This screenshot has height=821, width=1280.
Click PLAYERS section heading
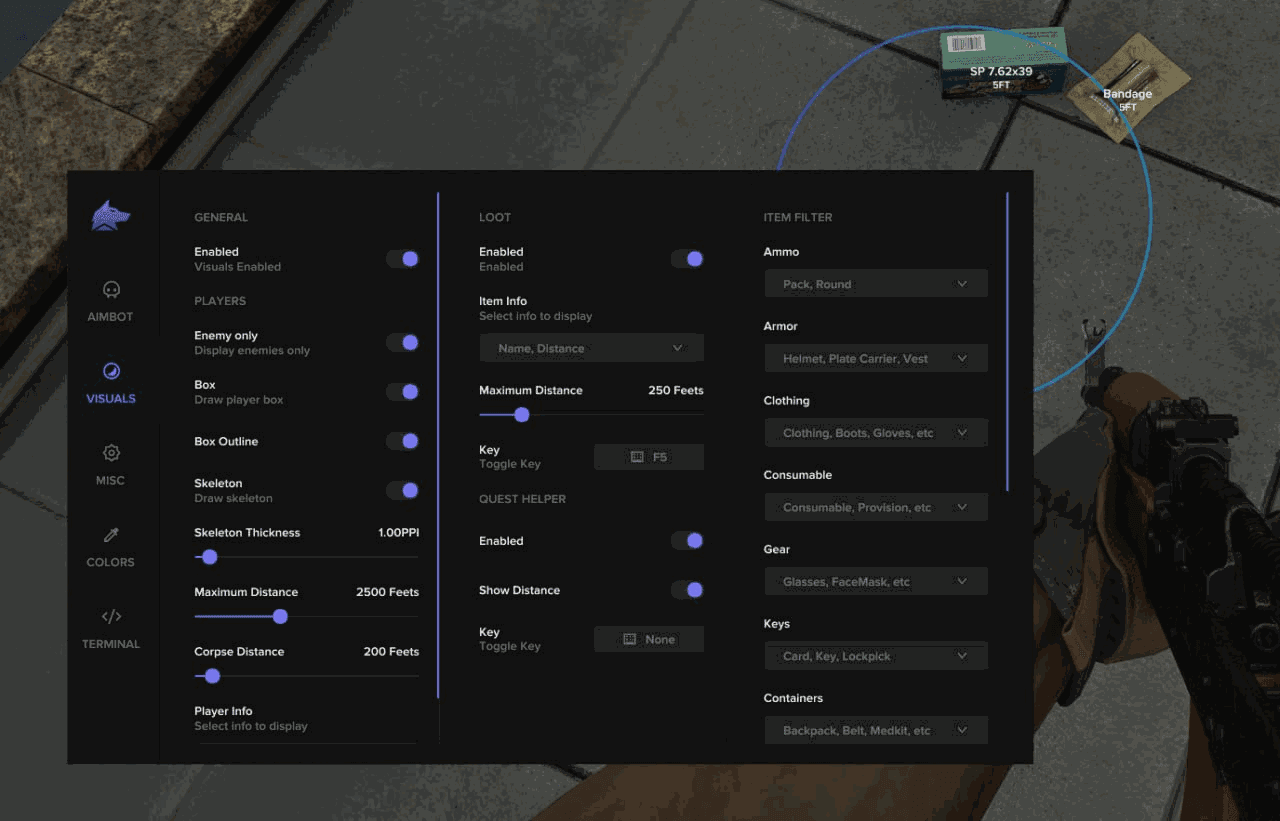pyautogui.click(x=220, y=301)
